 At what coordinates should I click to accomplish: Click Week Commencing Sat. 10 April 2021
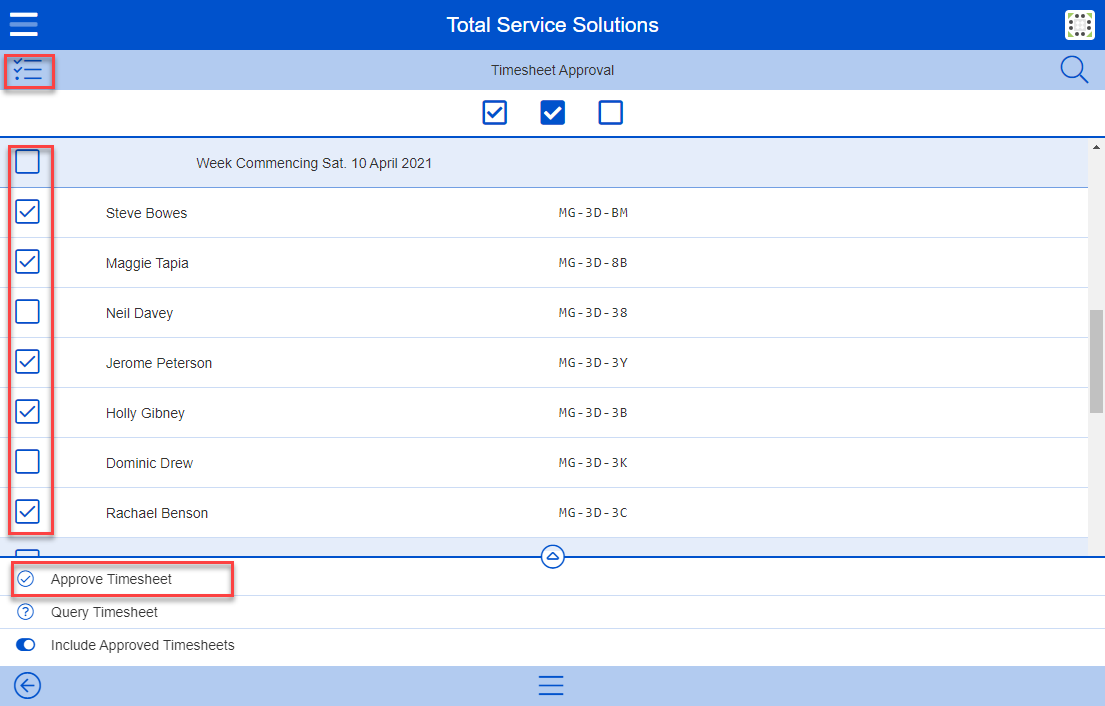314,163
